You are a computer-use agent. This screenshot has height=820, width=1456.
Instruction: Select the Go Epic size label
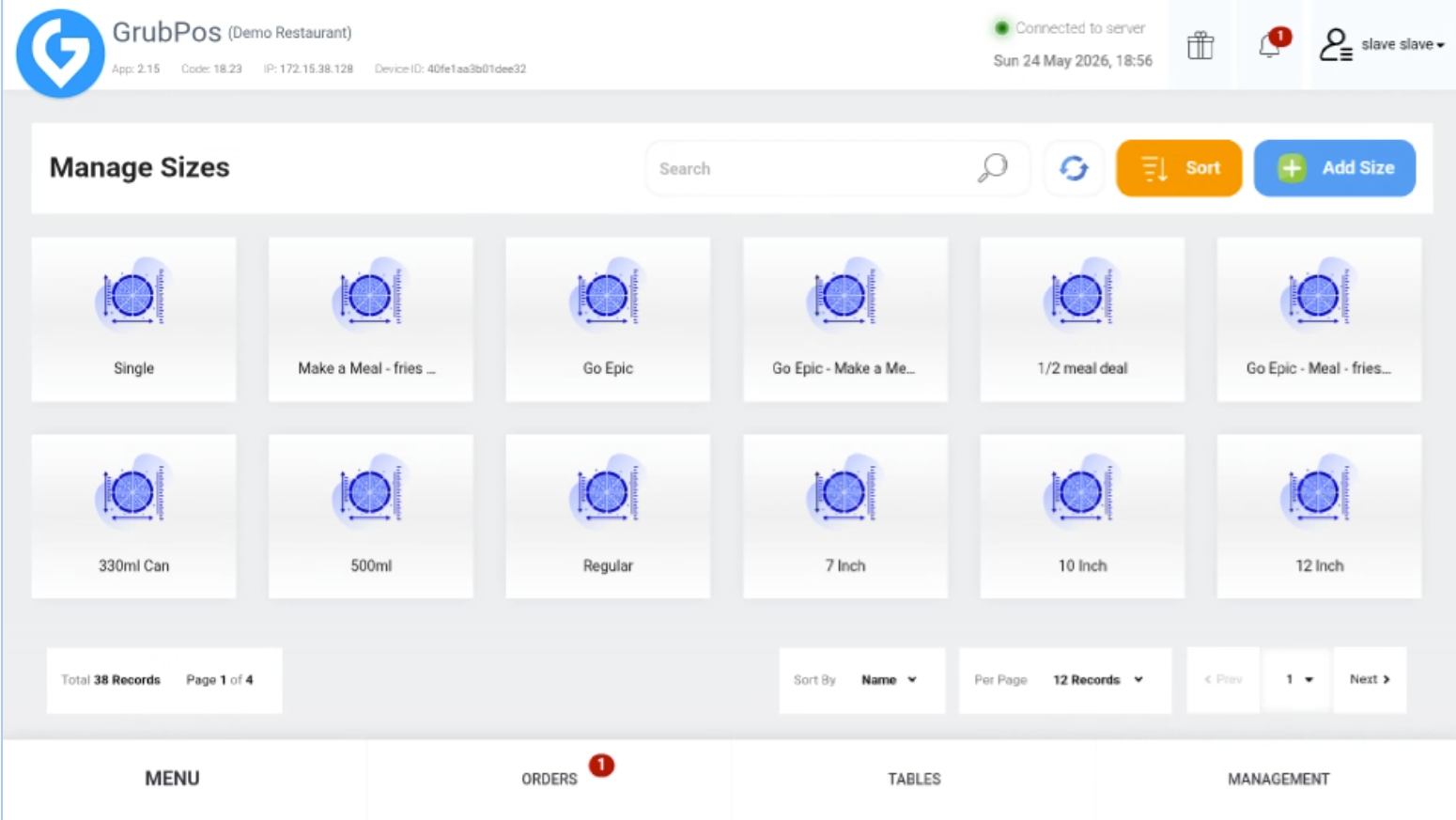[608, 368]
